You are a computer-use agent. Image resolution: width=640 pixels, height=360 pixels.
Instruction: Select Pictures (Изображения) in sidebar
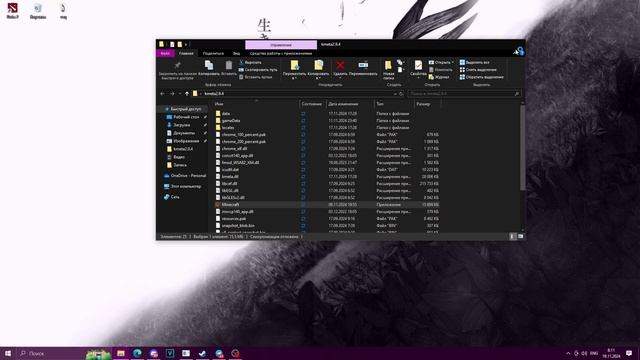point(183,141)
